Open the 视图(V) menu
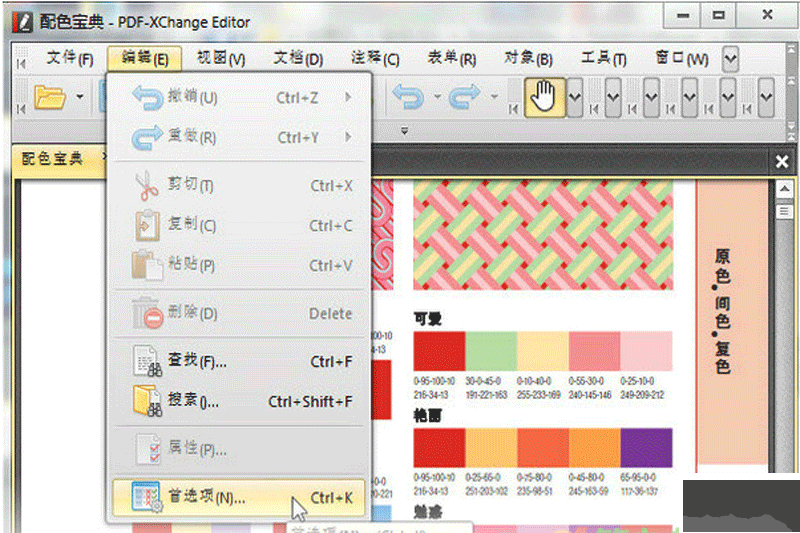 pos(221,59)
